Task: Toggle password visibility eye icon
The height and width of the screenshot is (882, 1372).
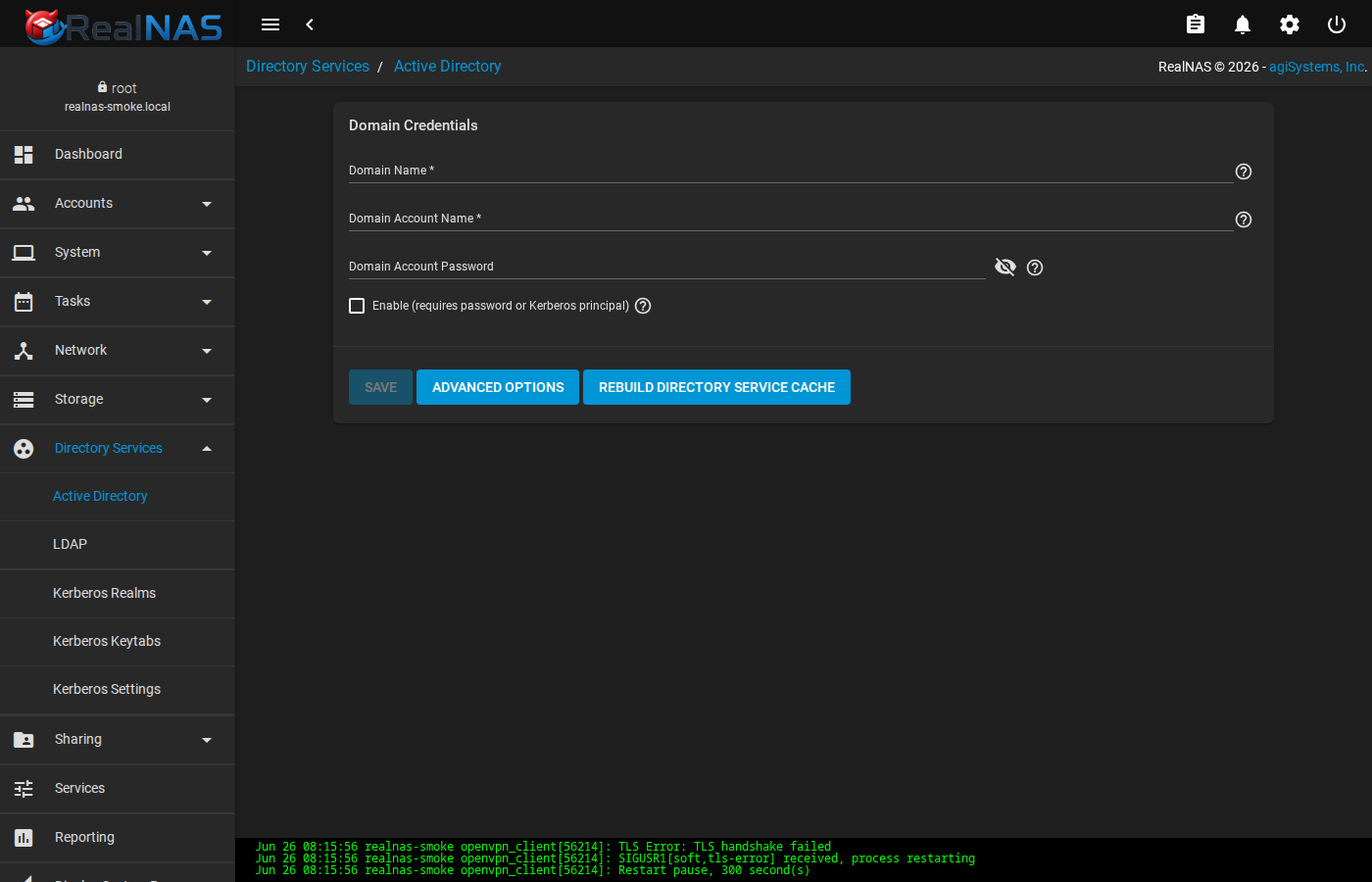Action: click(x=1005, y=267)
